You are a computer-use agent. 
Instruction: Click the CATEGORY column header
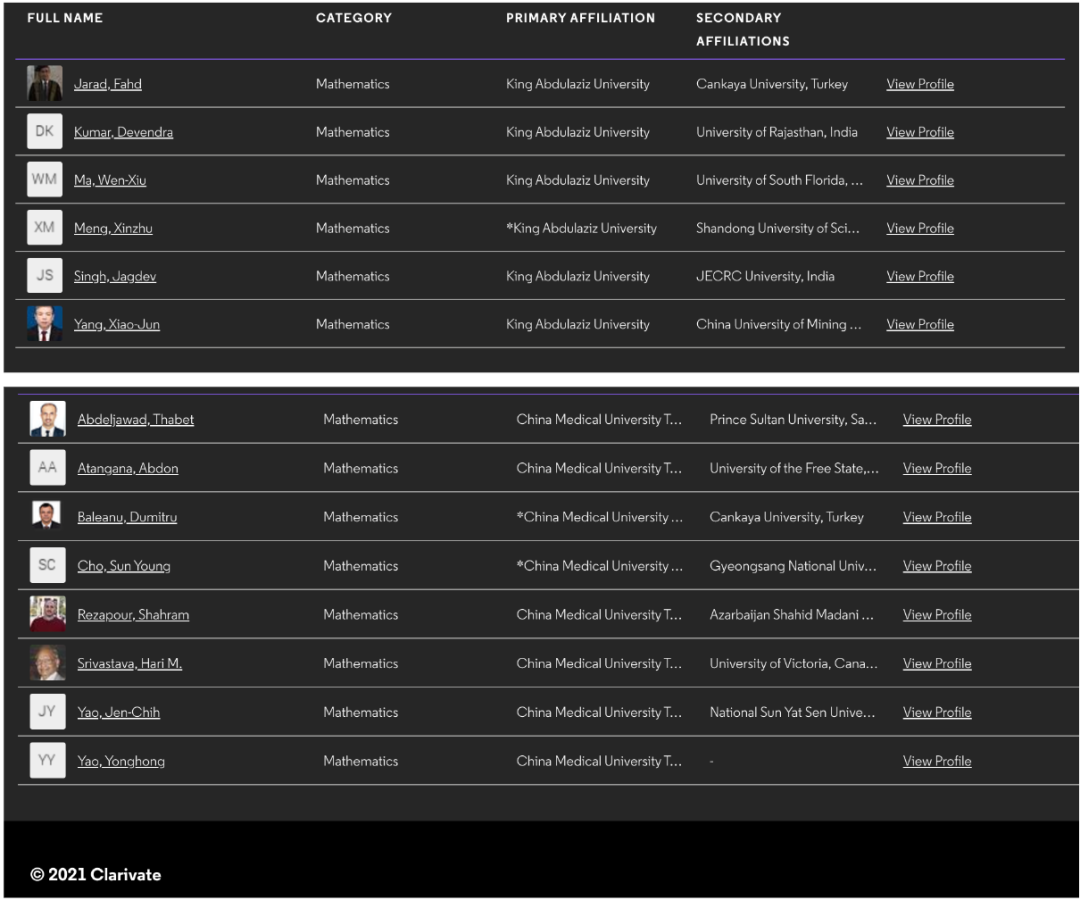coord(353,18)
